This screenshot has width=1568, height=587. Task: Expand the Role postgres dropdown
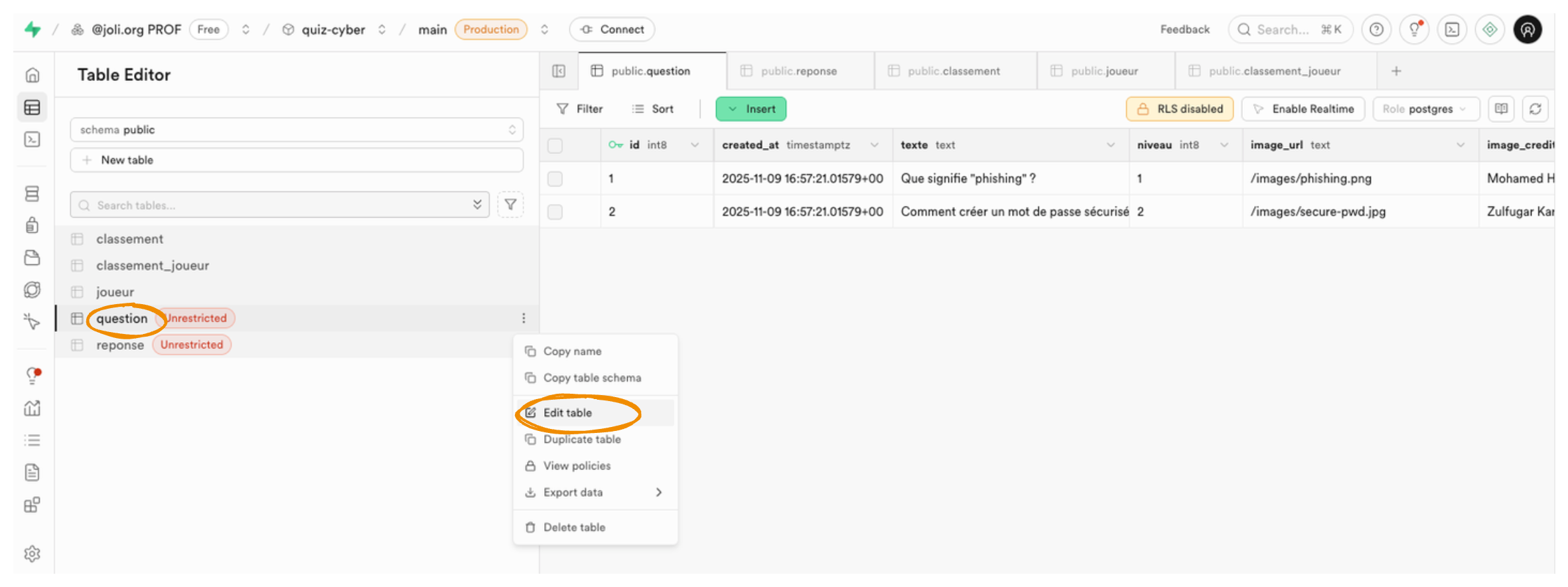1425,109
